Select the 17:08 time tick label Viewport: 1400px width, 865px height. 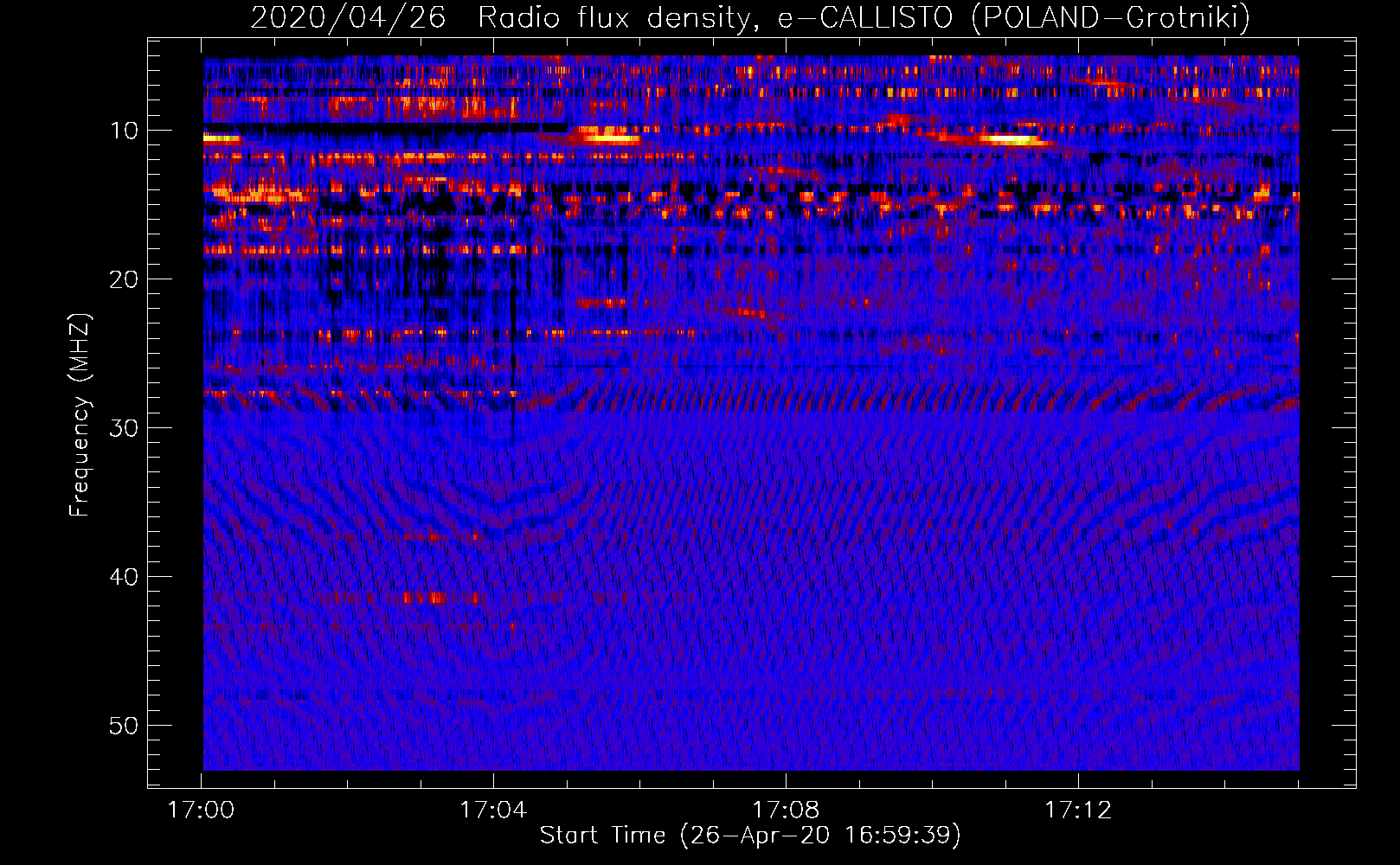pos(786,811)
